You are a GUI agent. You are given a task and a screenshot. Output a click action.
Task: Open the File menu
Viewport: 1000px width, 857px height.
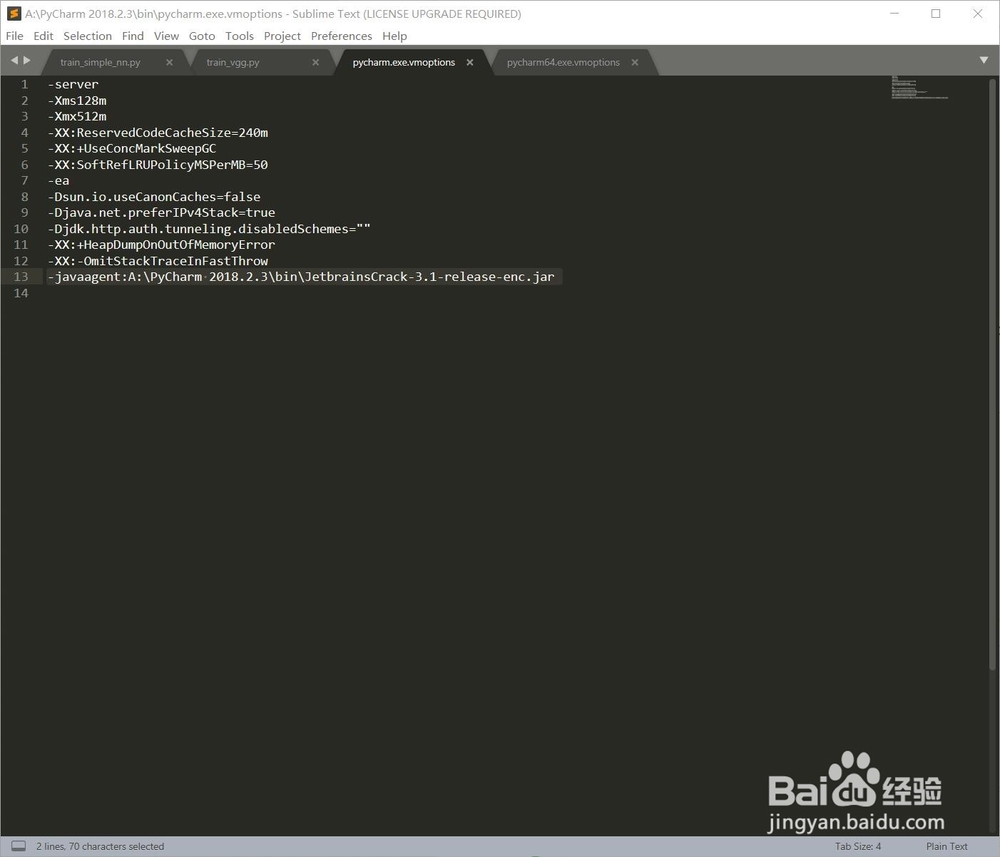point(14,36)
